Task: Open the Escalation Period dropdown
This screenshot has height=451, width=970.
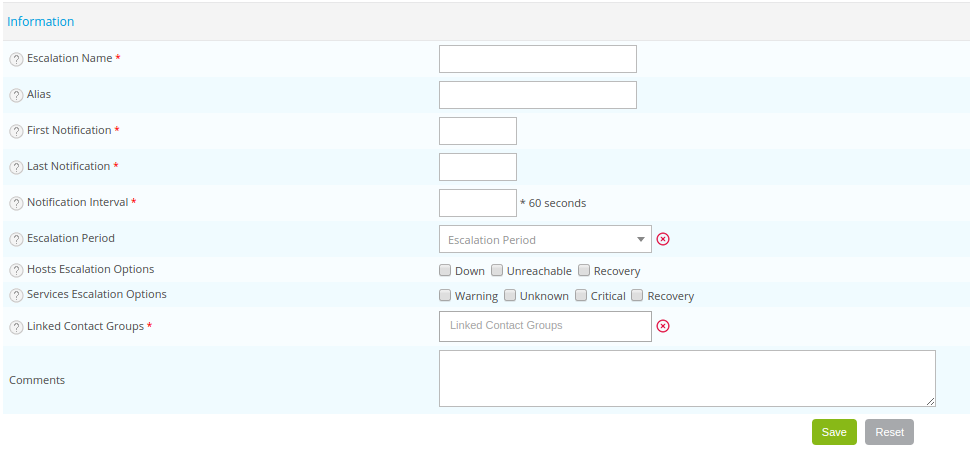Action: click(545, 239)
